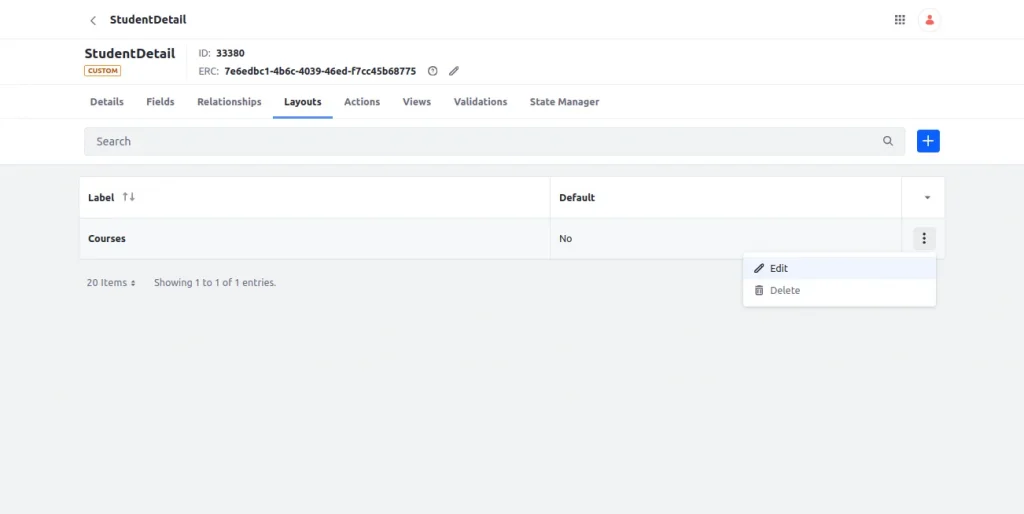Open the 20 Items per page dropdown

pyautogui.click(x=111, y=283)
